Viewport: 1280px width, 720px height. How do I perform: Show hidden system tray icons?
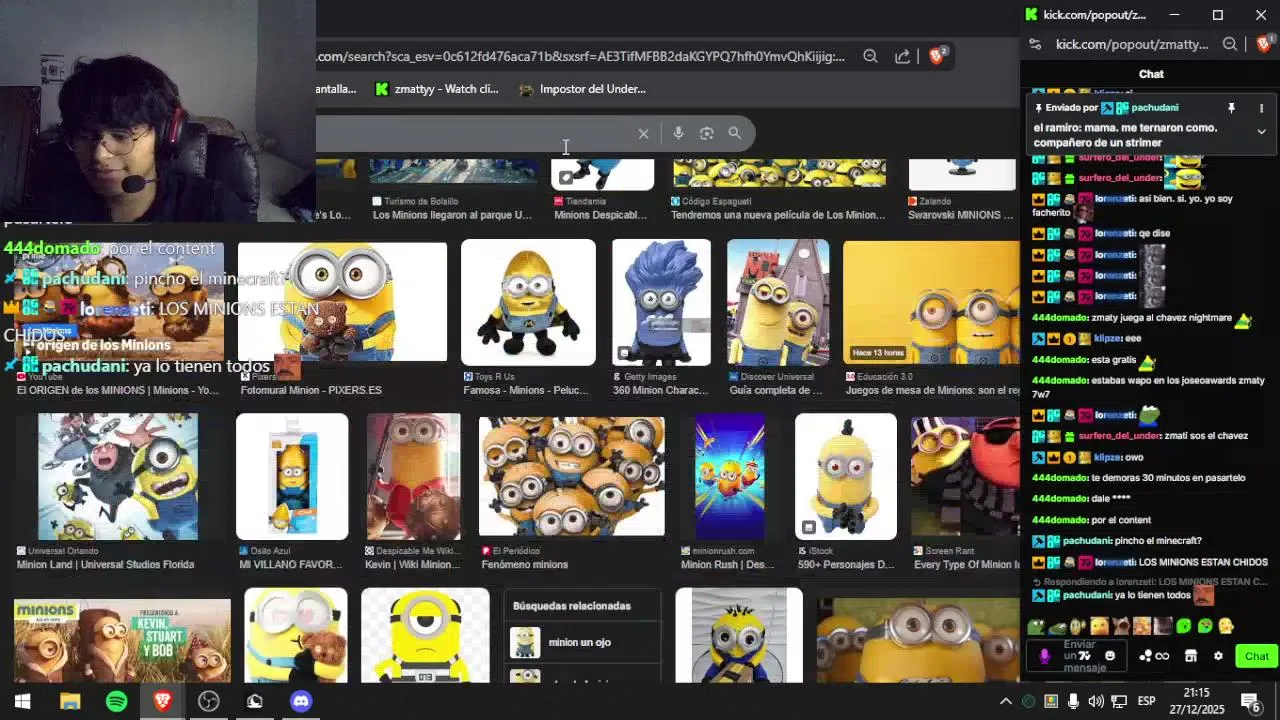[1006, 701]
